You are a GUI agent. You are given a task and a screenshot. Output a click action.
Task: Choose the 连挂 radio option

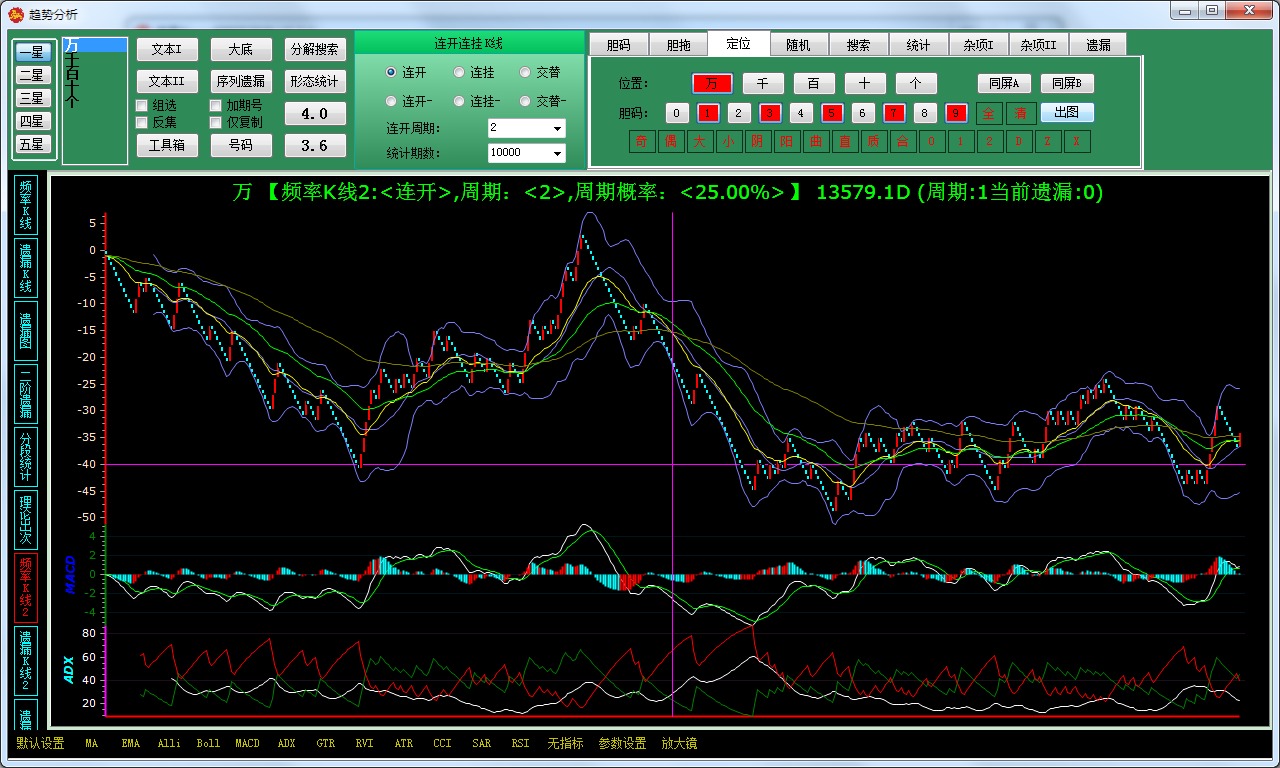[x=459, y=73]
